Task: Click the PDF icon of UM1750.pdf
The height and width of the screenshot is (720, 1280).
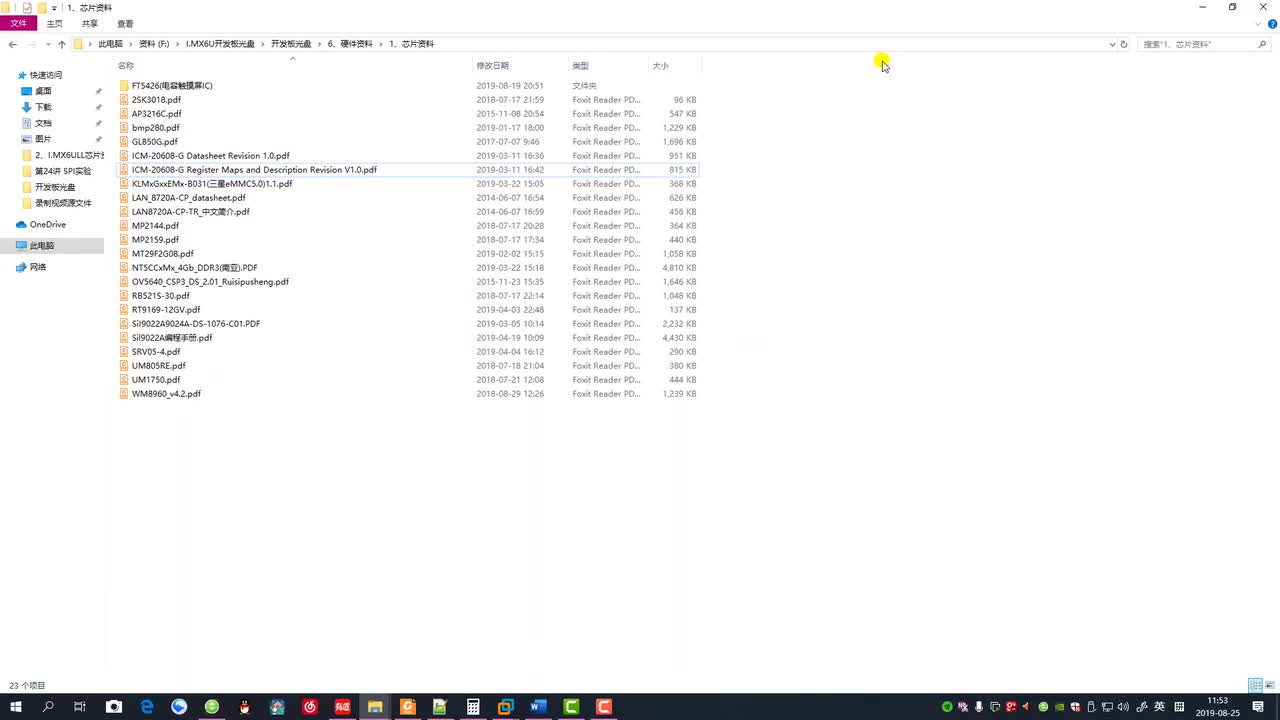Action: 124,380
